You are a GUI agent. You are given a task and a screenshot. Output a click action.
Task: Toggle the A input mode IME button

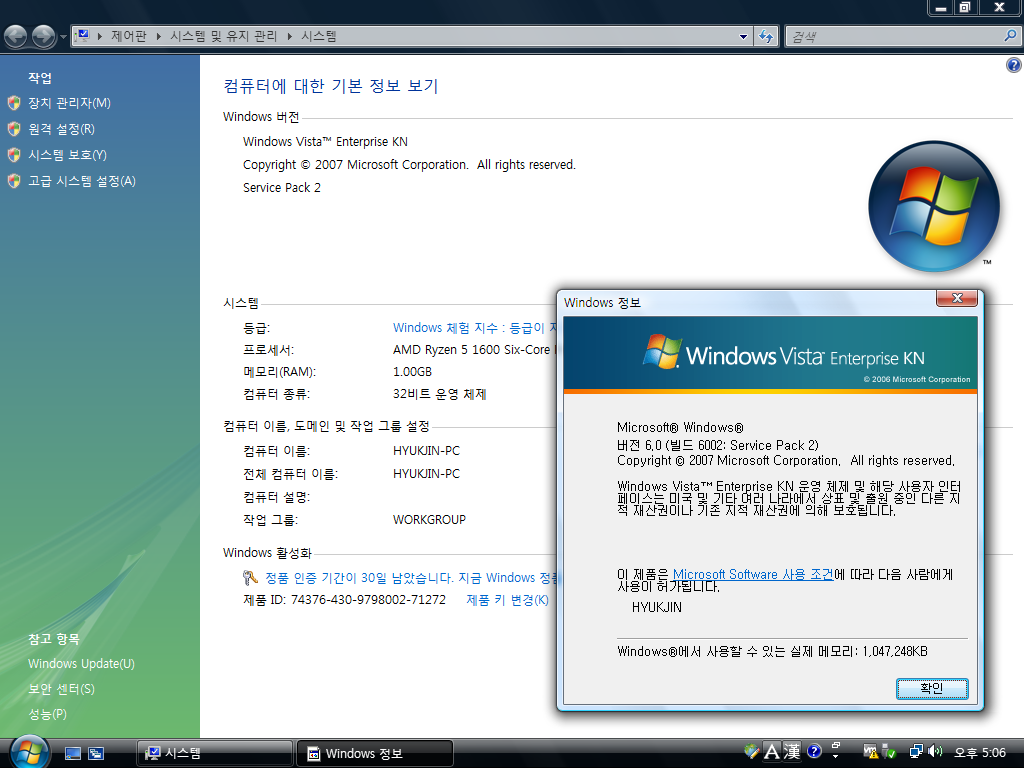click(x=771, y=752)
